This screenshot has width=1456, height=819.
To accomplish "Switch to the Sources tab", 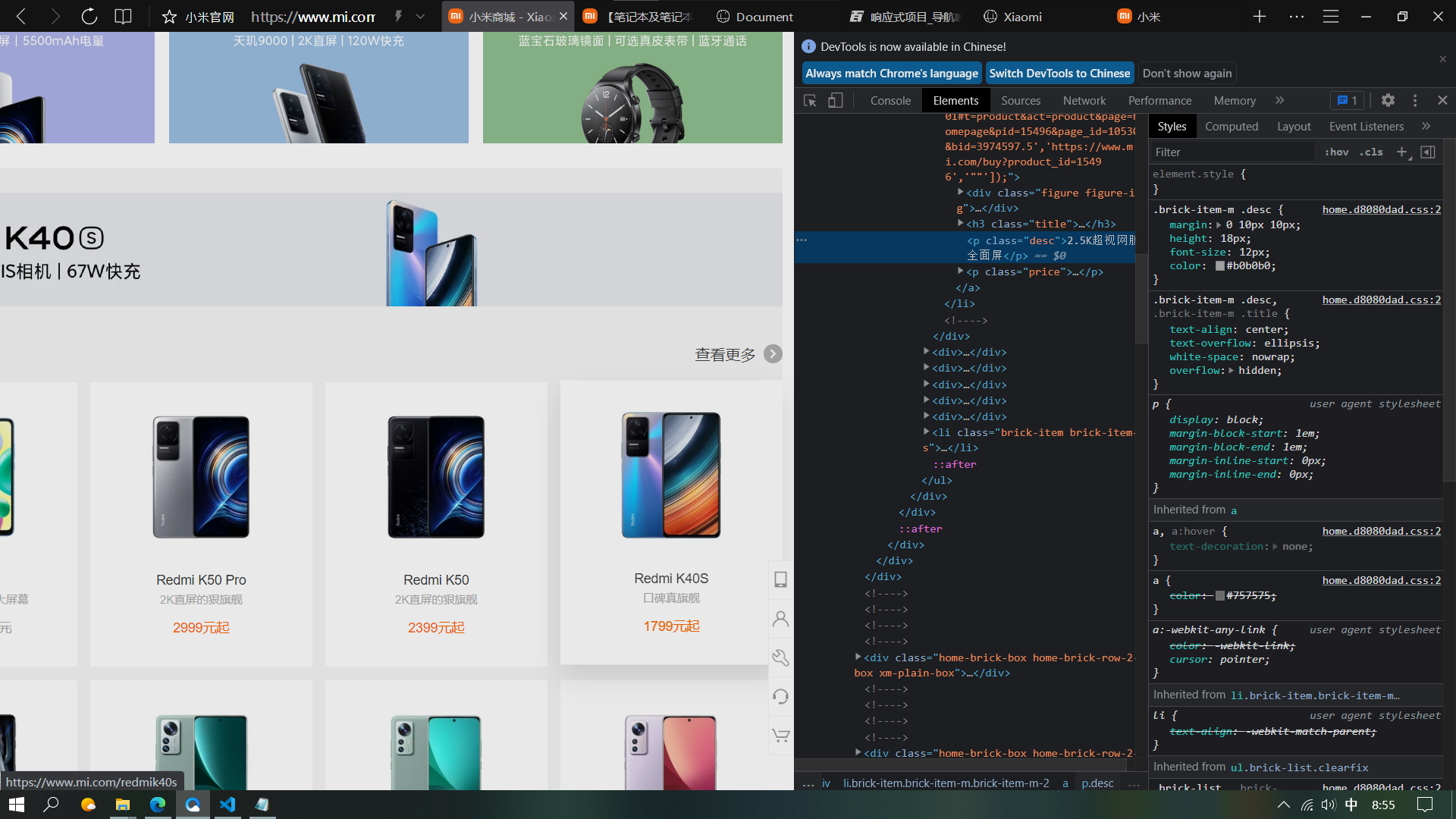I will 1021,100.
